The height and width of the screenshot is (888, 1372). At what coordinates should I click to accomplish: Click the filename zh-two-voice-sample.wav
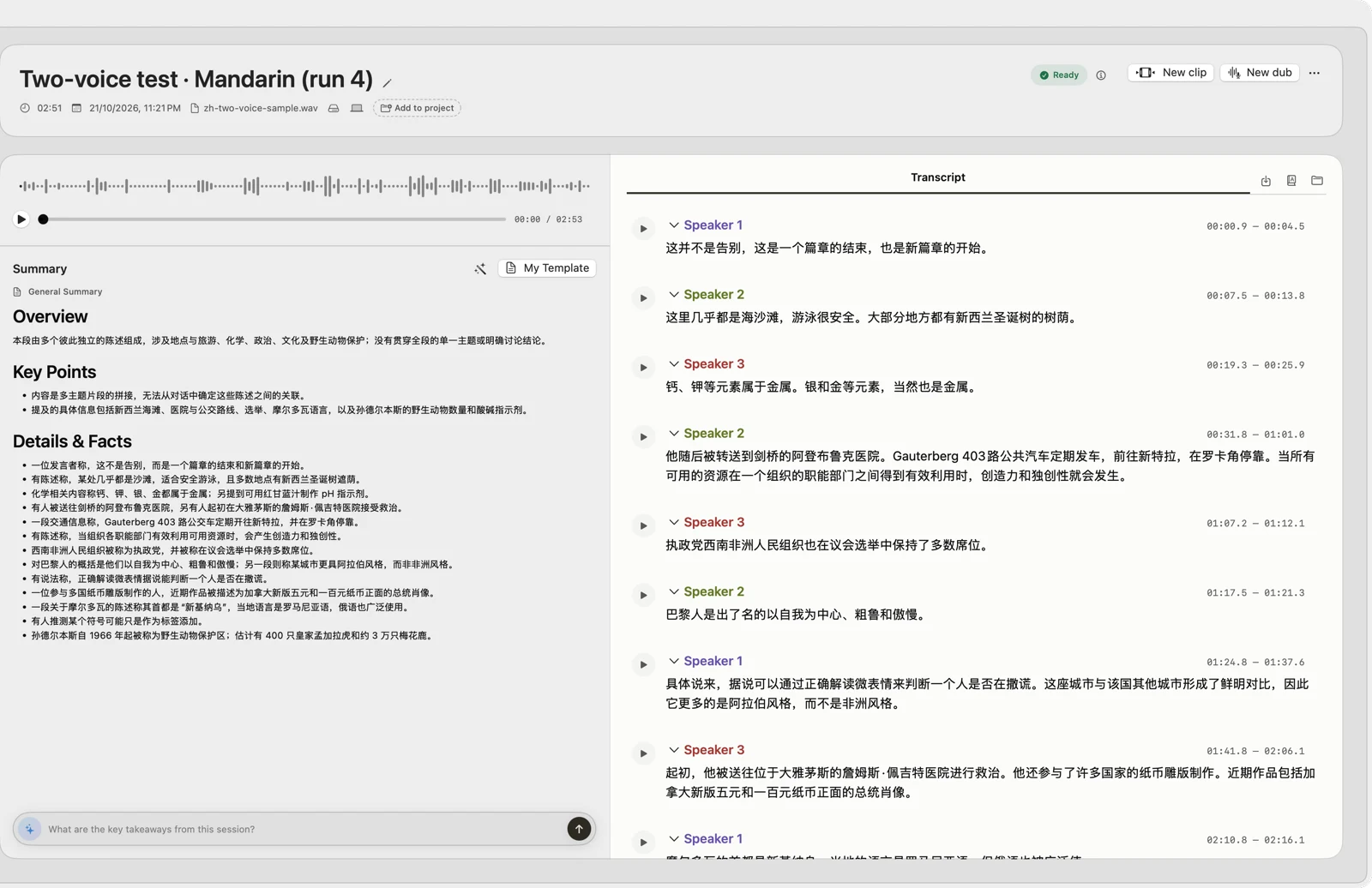(x=261, y=108)
